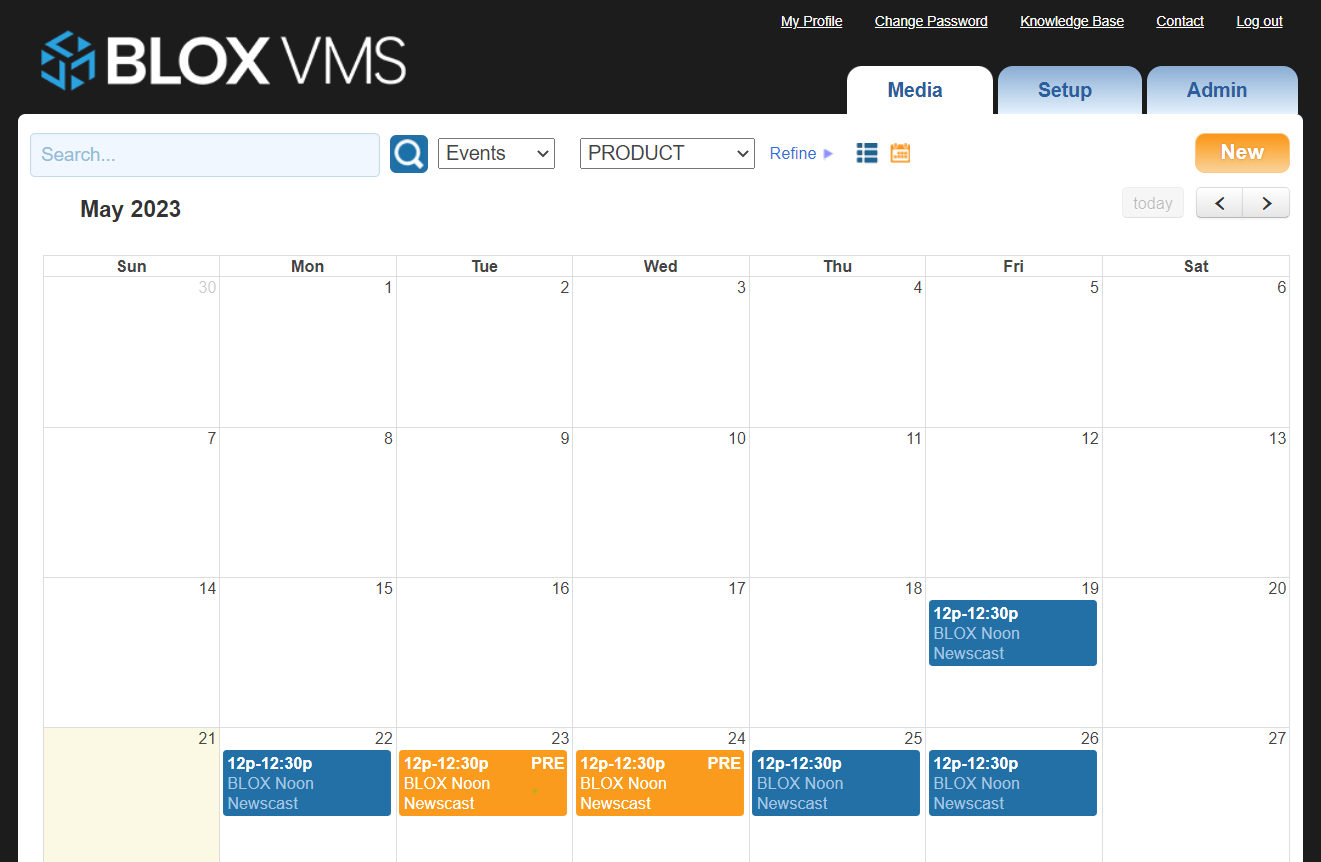The width and height of the screenshot is (1321, 862).
Task: Follow the Change Password link
Action: 930,21
